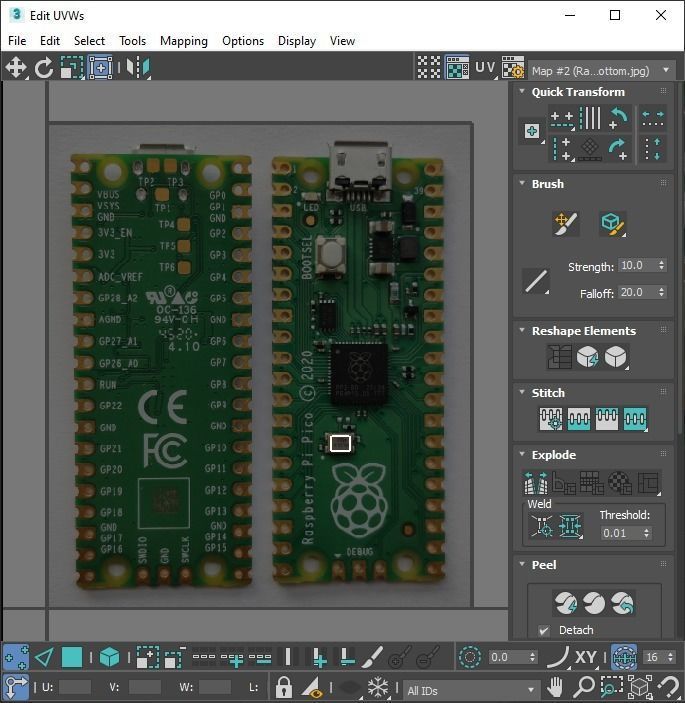685x703 pixels.
Task: Collapse the Stitch rollout
Action: (522, 392)
